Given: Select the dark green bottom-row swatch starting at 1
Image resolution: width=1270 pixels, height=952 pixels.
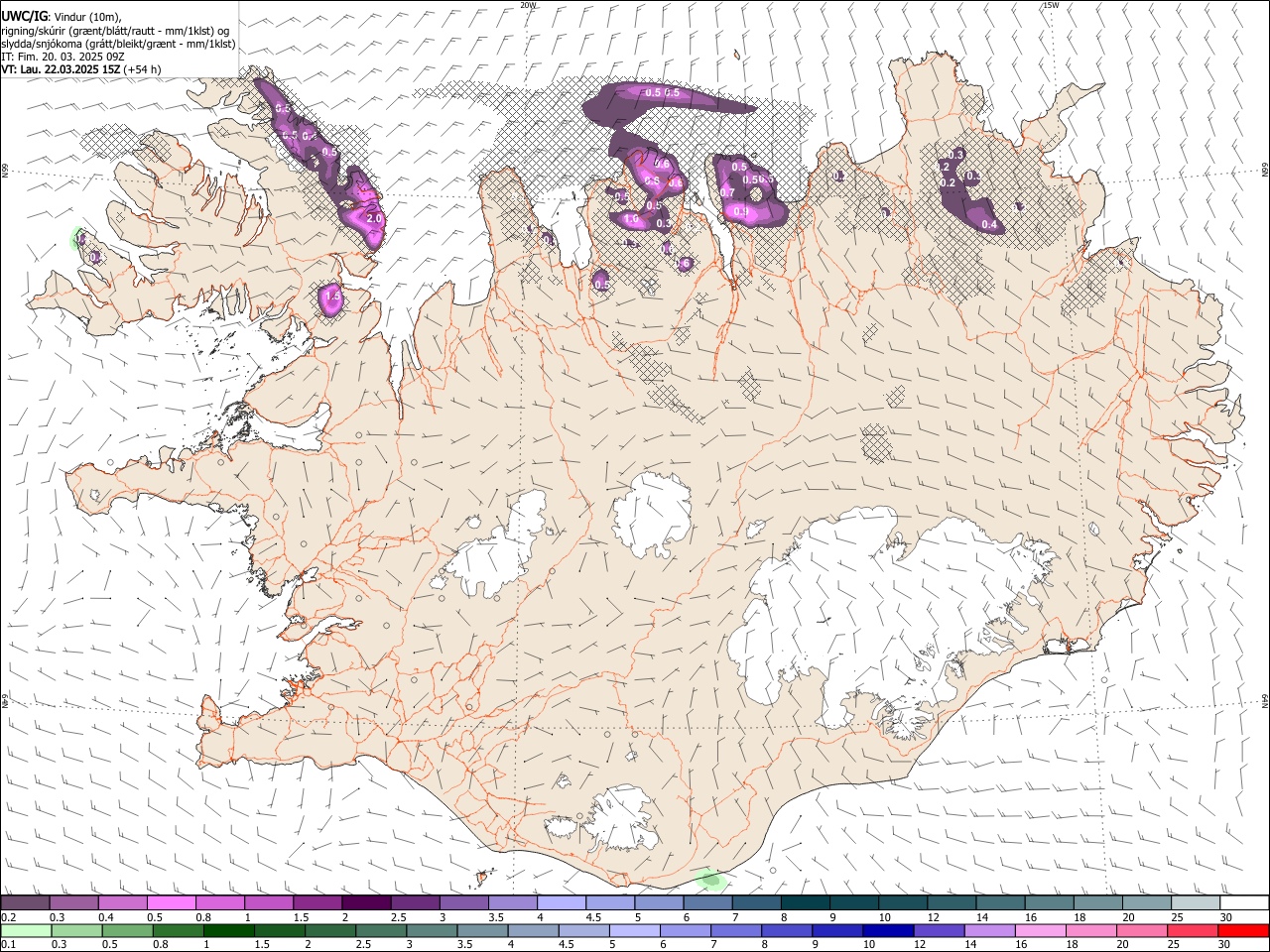Looking at the screenshot, I should click(x=228, y=930).
